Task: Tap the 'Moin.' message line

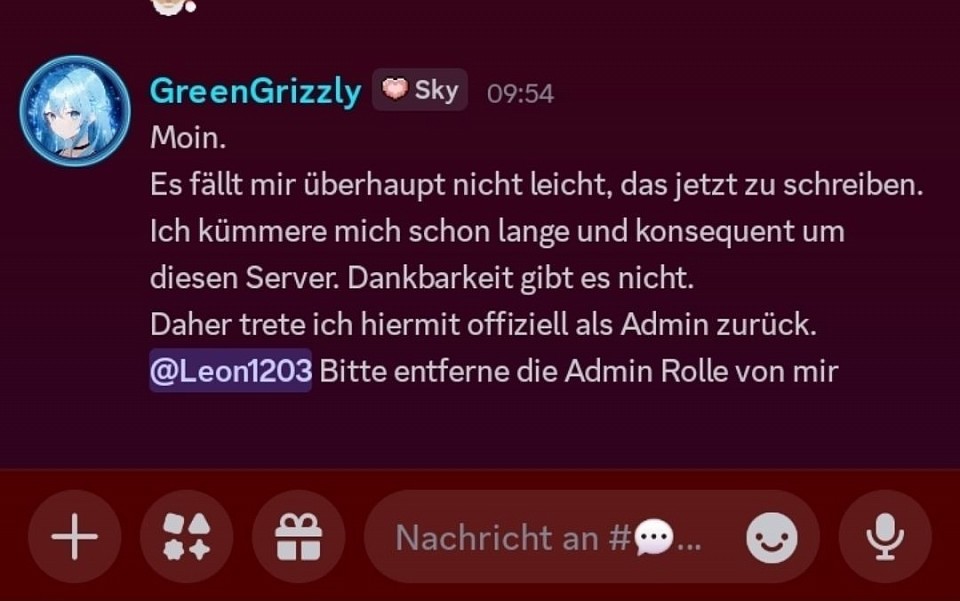Action: tap(188, 137)
